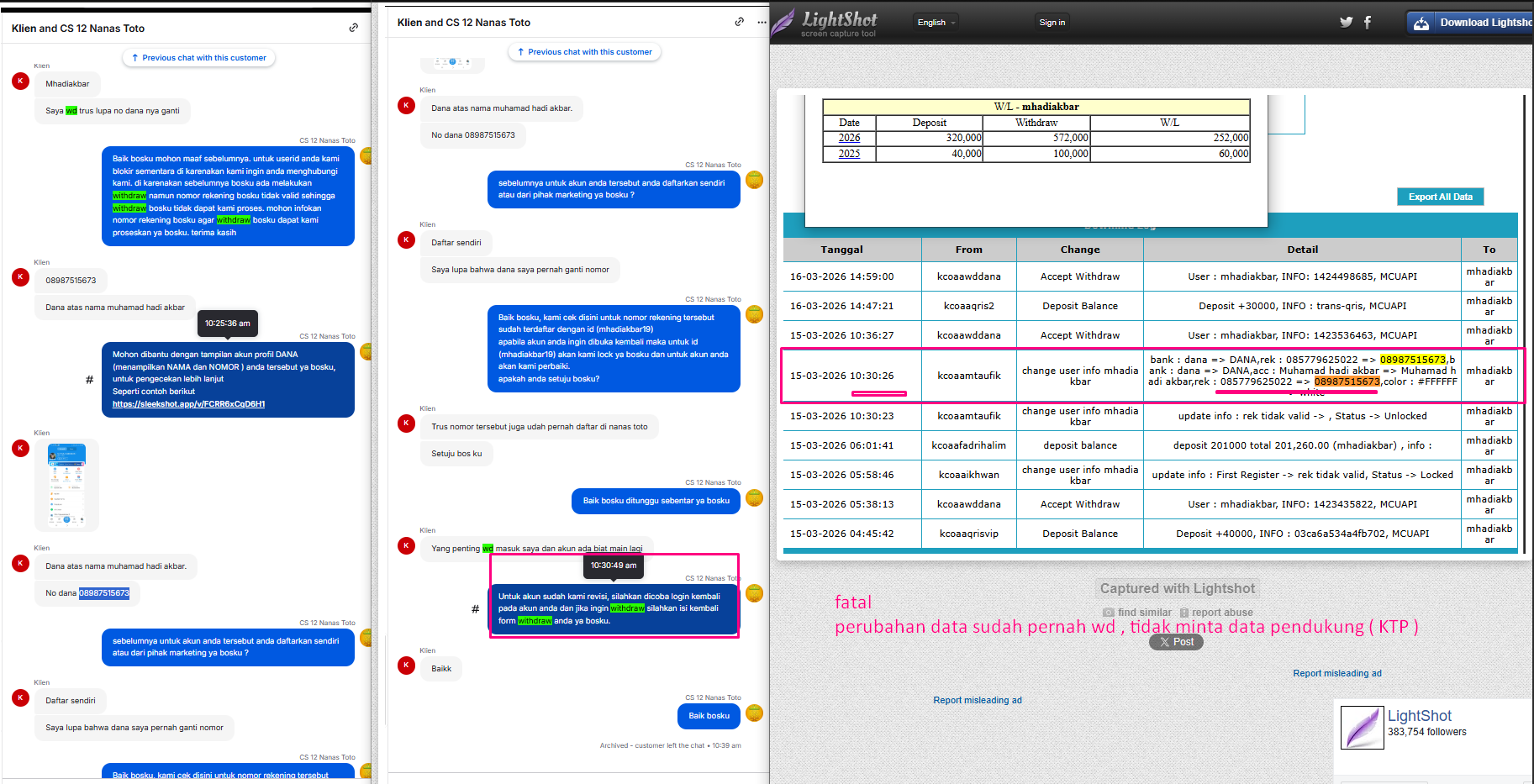Click the report abuse icon
Viewport: 1534px width, 784px height.
point(1183,613)
